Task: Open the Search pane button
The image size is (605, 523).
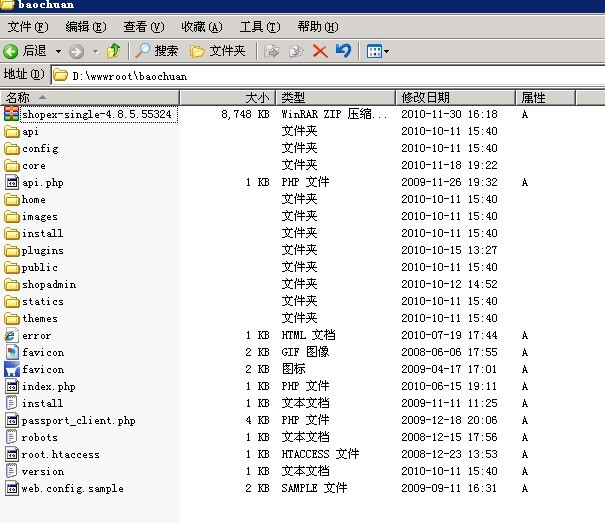Action: coord(158,50)
